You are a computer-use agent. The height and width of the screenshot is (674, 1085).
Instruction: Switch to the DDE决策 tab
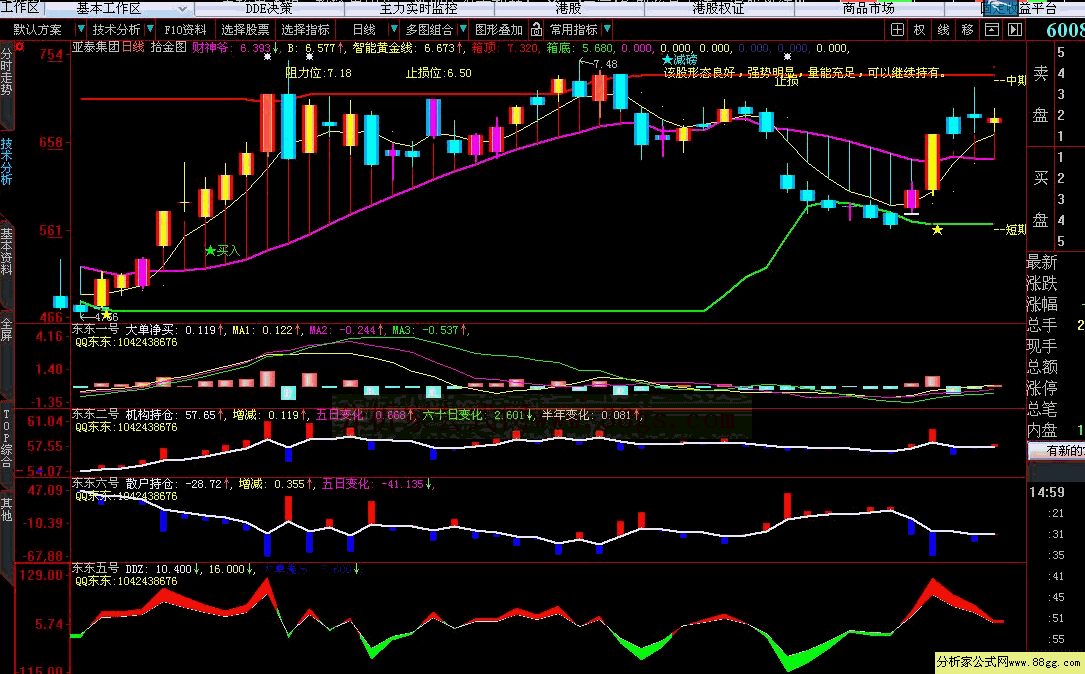[x=269, y=8]
